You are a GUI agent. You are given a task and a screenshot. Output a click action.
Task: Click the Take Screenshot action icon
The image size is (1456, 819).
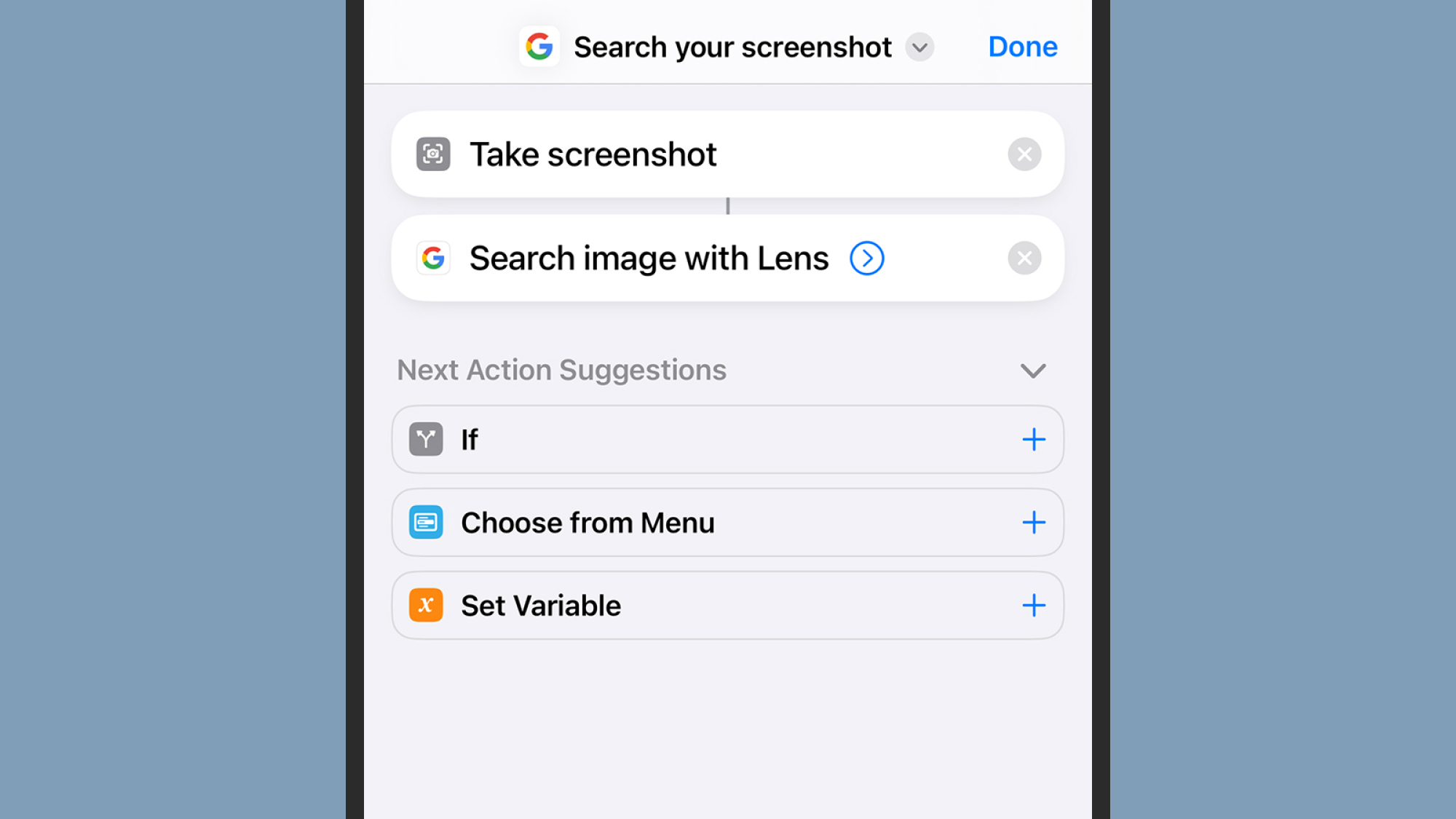coord(432,153)
